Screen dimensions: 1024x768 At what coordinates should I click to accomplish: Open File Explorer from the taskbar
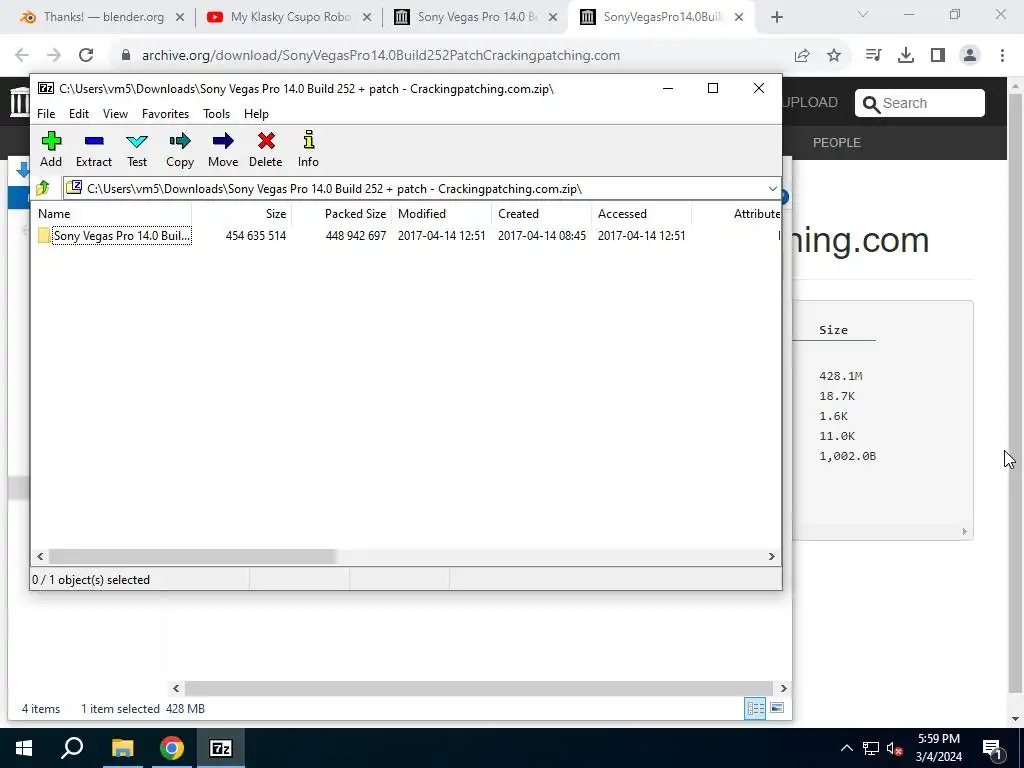(122, 748)
